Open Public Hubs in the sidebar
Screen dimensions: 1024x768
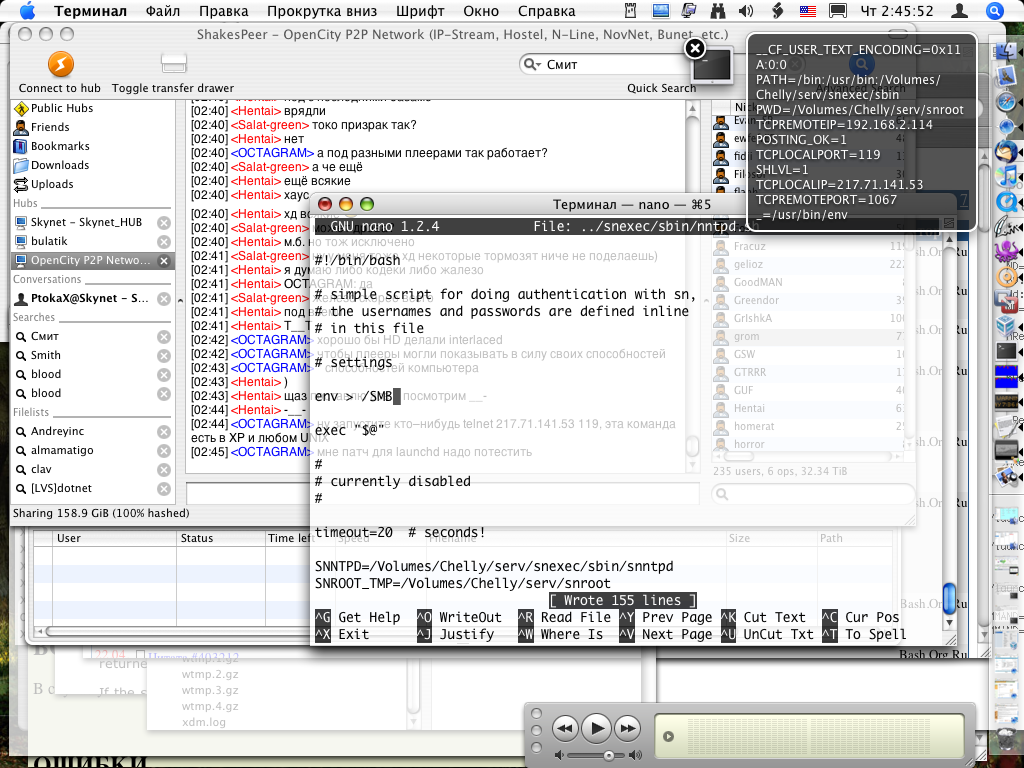tap(61, 108)
